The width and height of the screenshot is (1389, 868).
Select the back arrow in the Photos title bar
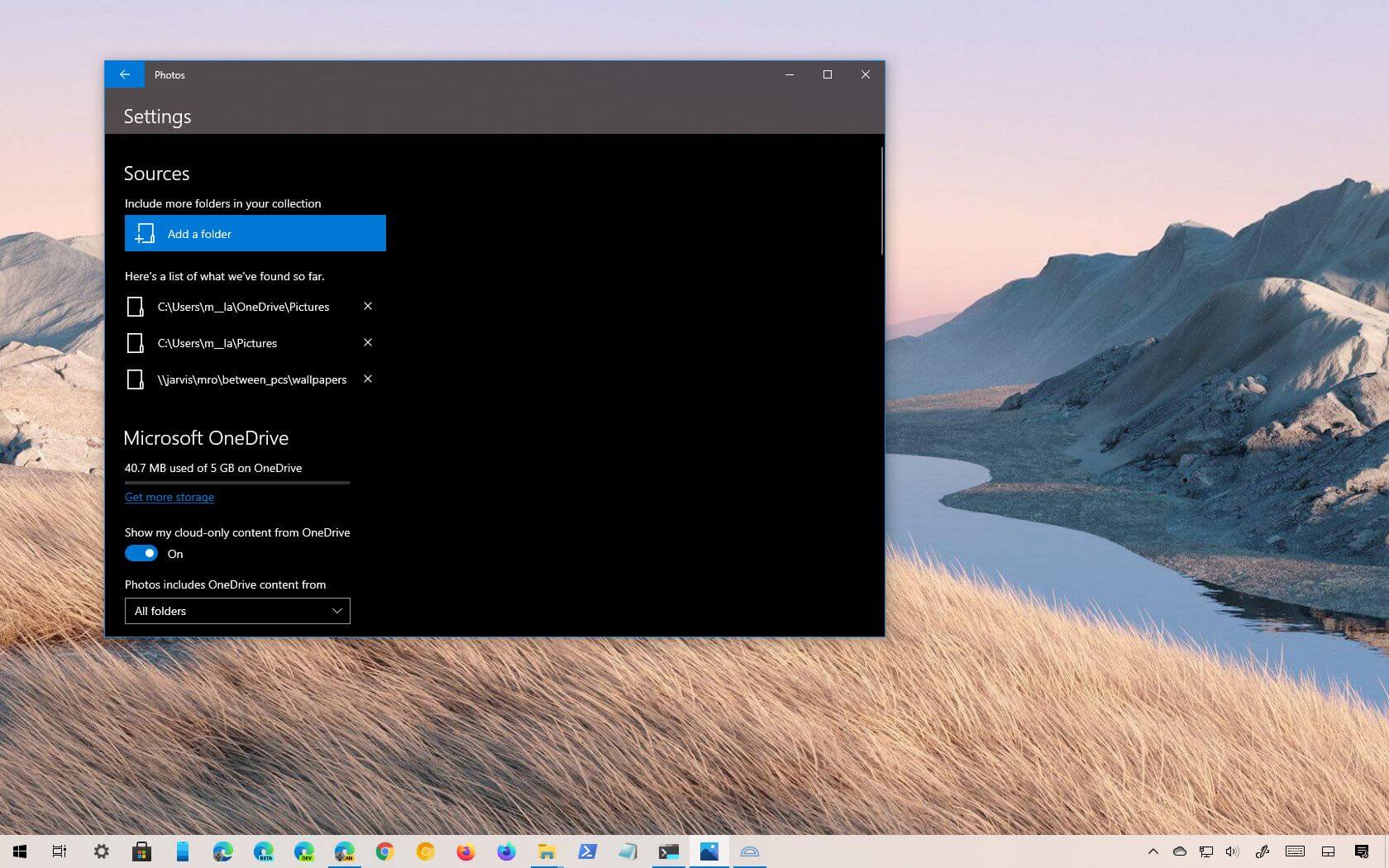coord(124,74)
